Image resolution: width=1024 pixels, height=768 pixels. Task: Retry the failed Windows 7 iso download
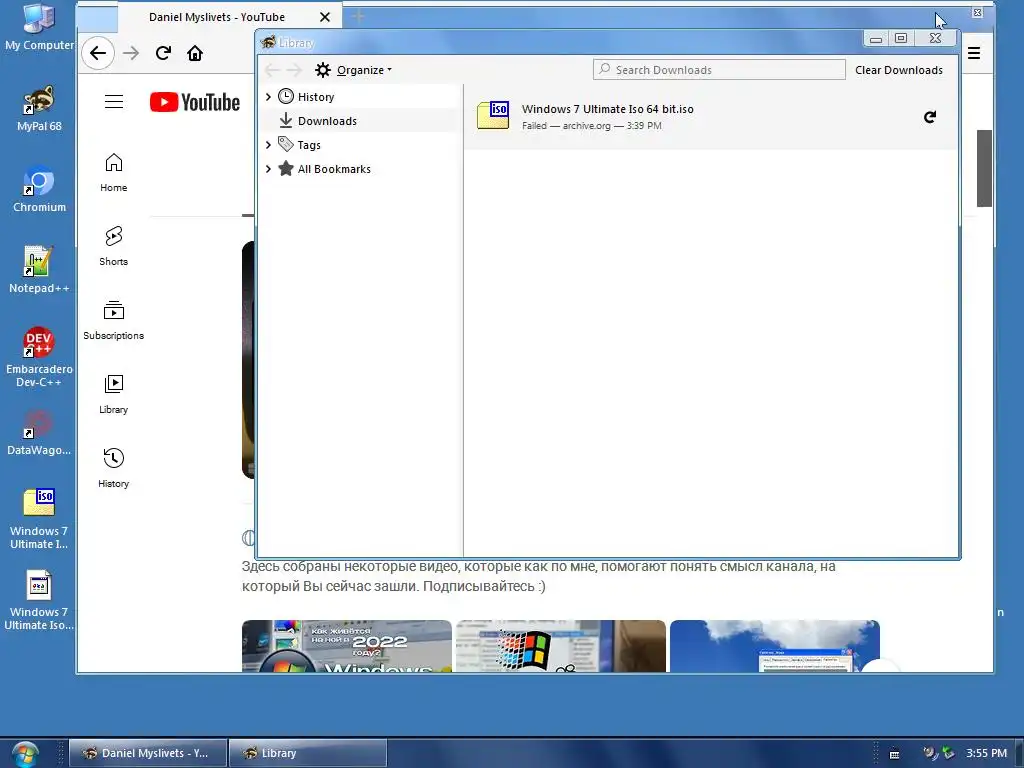(930, 117)
